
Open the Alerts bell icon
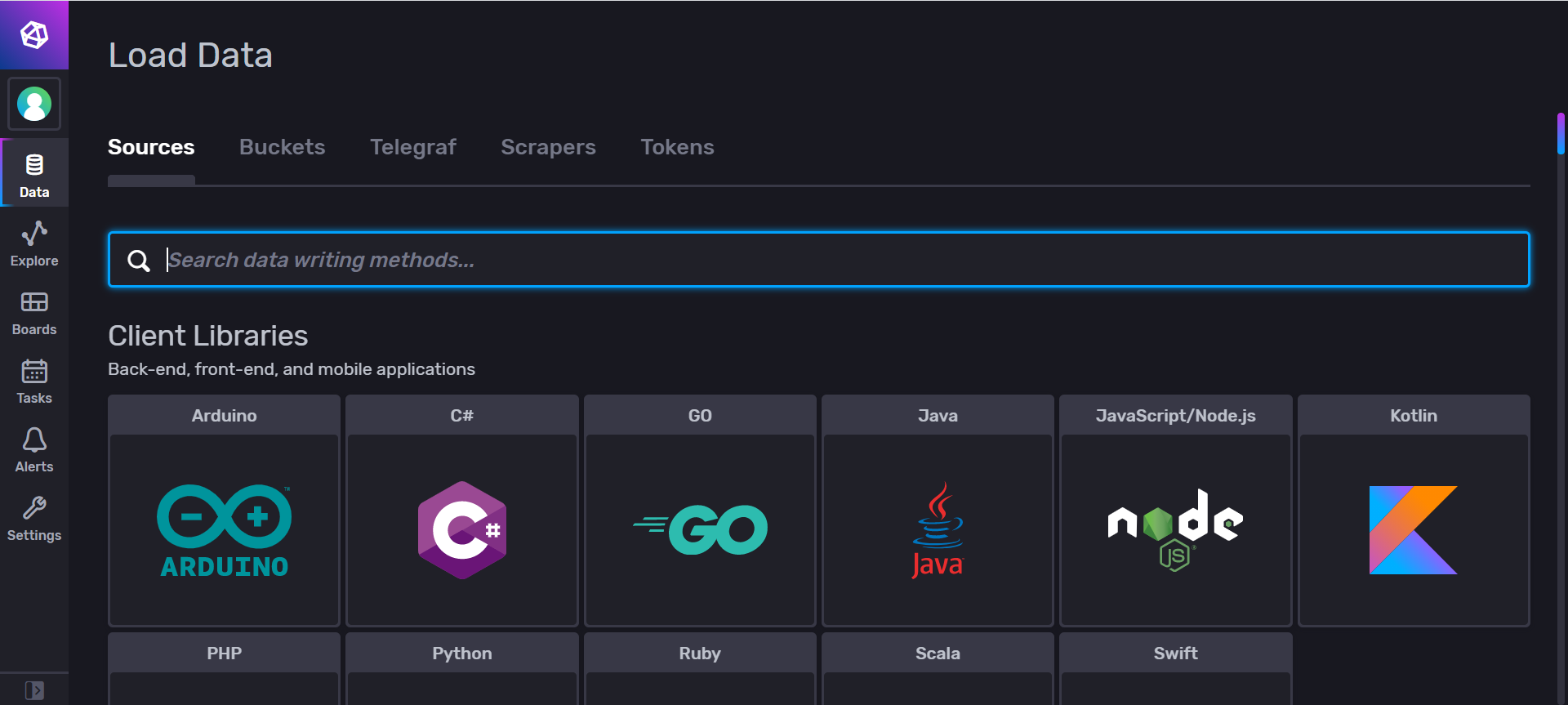tap(34, 440)
